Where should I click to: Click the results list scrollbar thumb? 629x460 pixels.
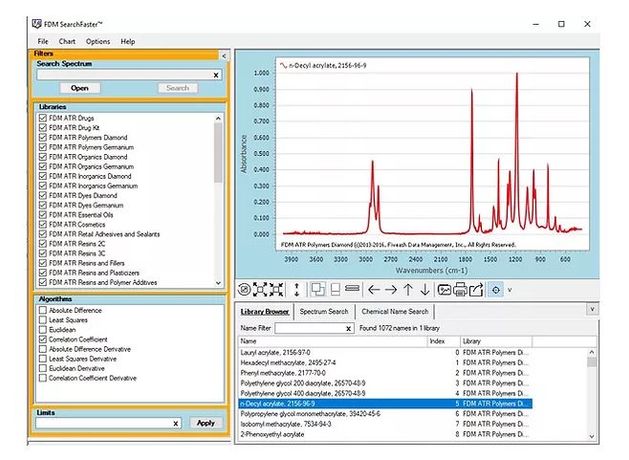[592, 362]
